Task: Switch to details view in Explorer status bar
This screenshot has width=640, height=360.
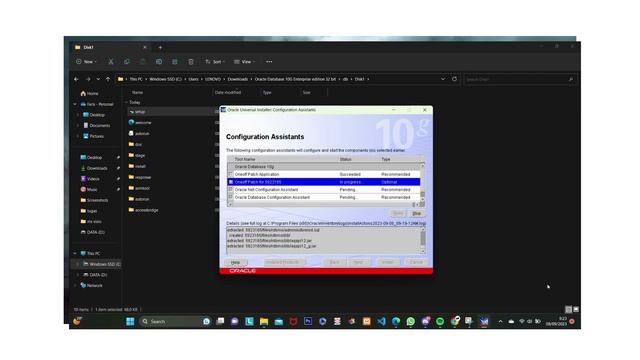Action: [568, 309]
